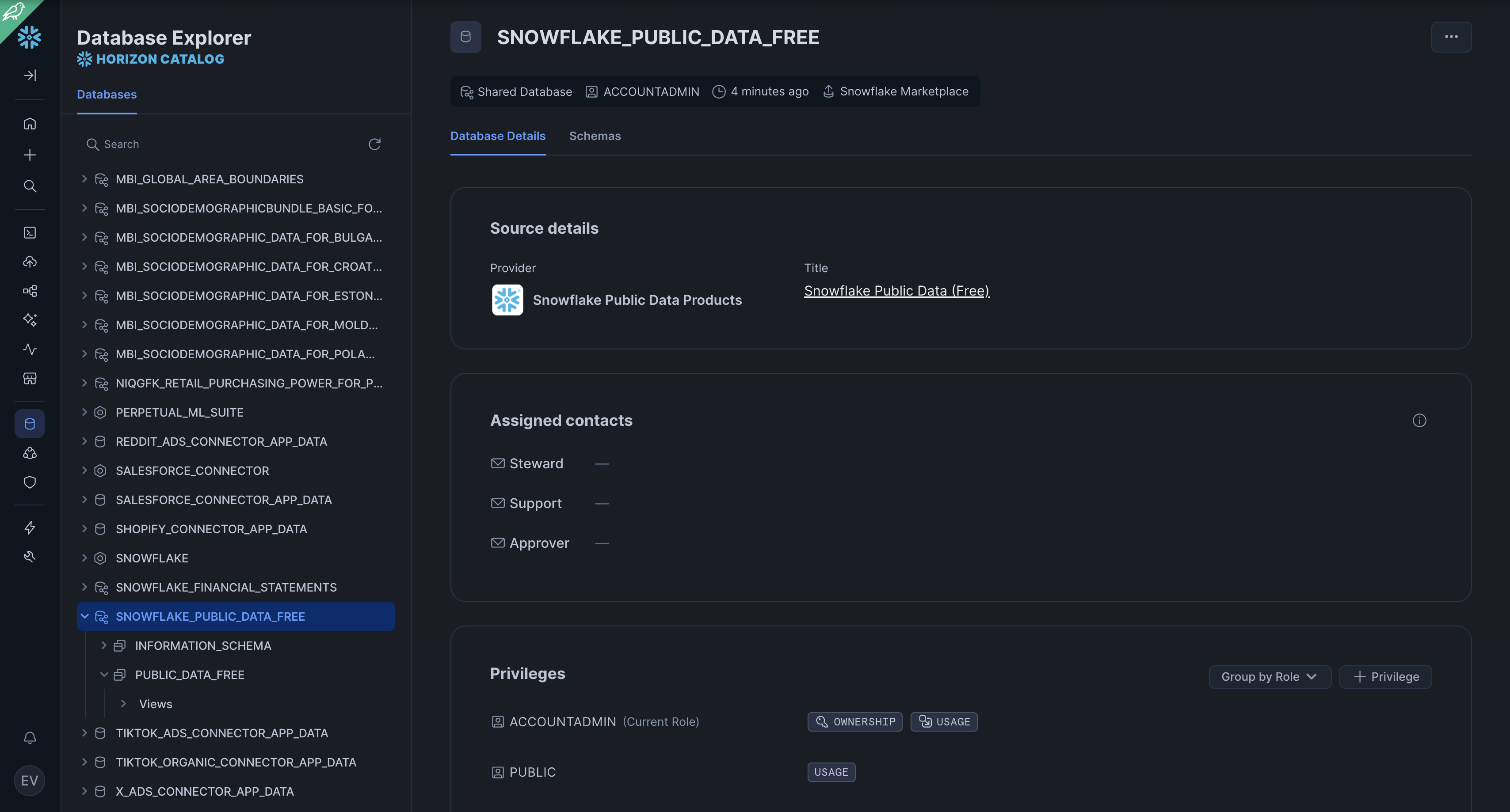Open the notifications bell icon
This screenshot has width=1510, height=812.
click(x=30, y=738)
